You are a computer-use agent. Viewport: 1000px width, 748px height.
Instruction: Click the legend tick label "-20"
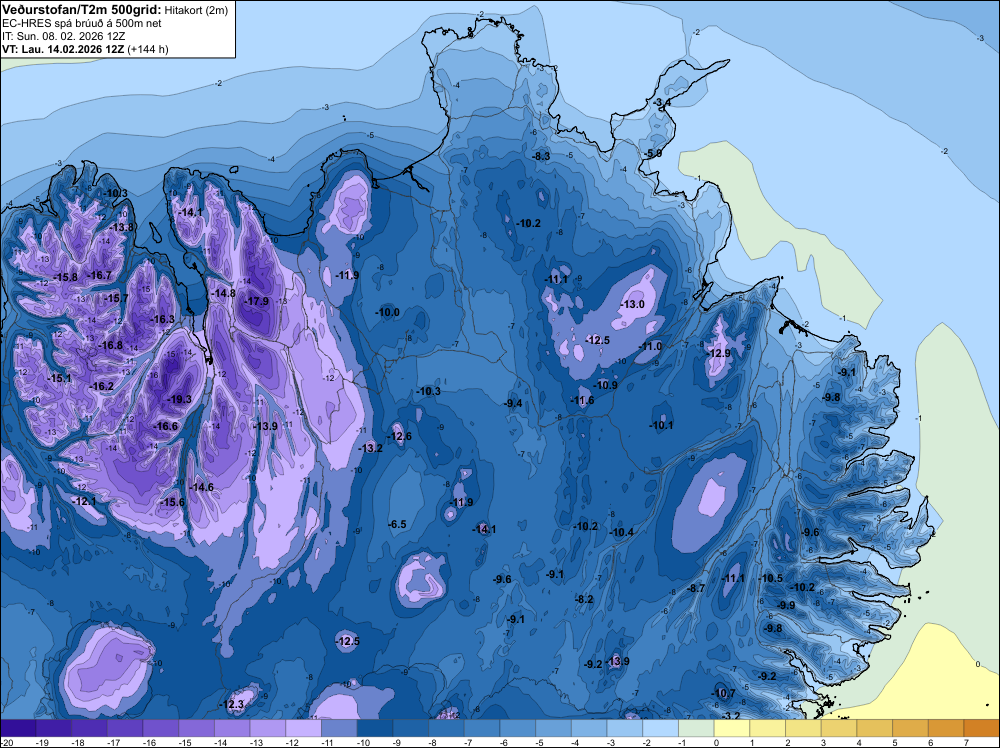[x=7, y=742]
